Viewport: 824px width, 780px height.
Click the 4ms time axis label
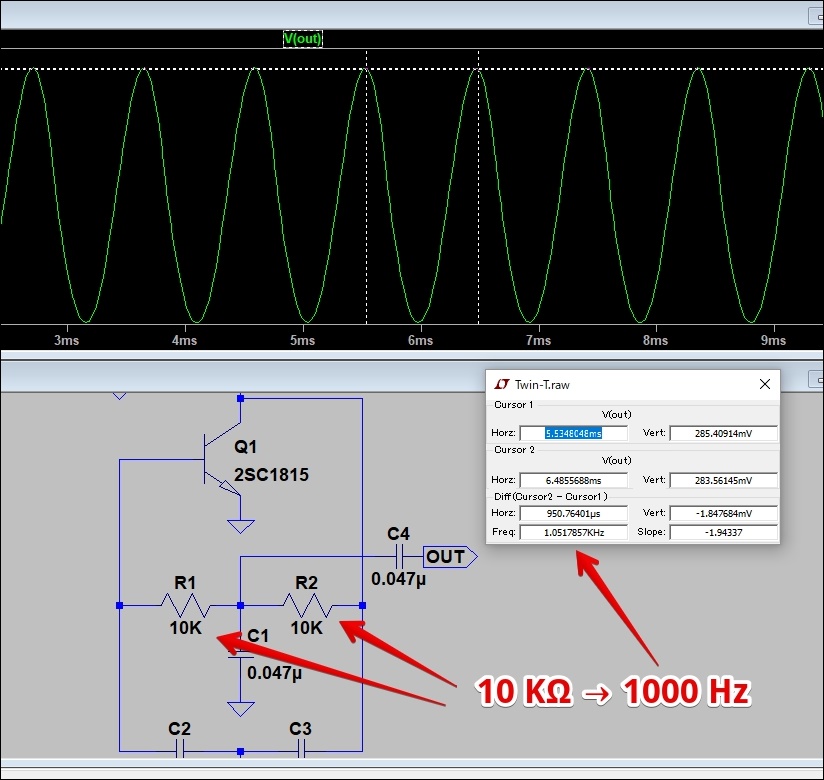184,341
